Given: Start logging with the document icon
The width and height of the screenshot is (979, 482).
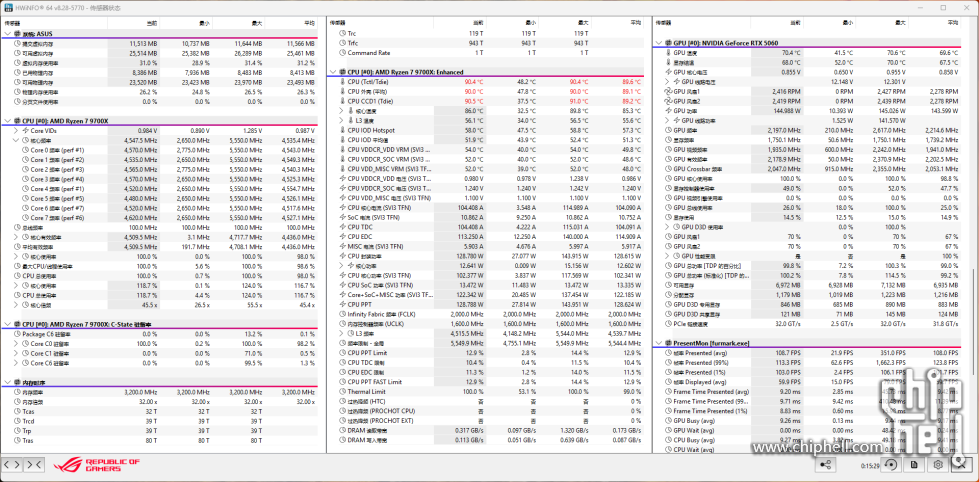Looking at the screenshot, I should [x=915, y=465].
